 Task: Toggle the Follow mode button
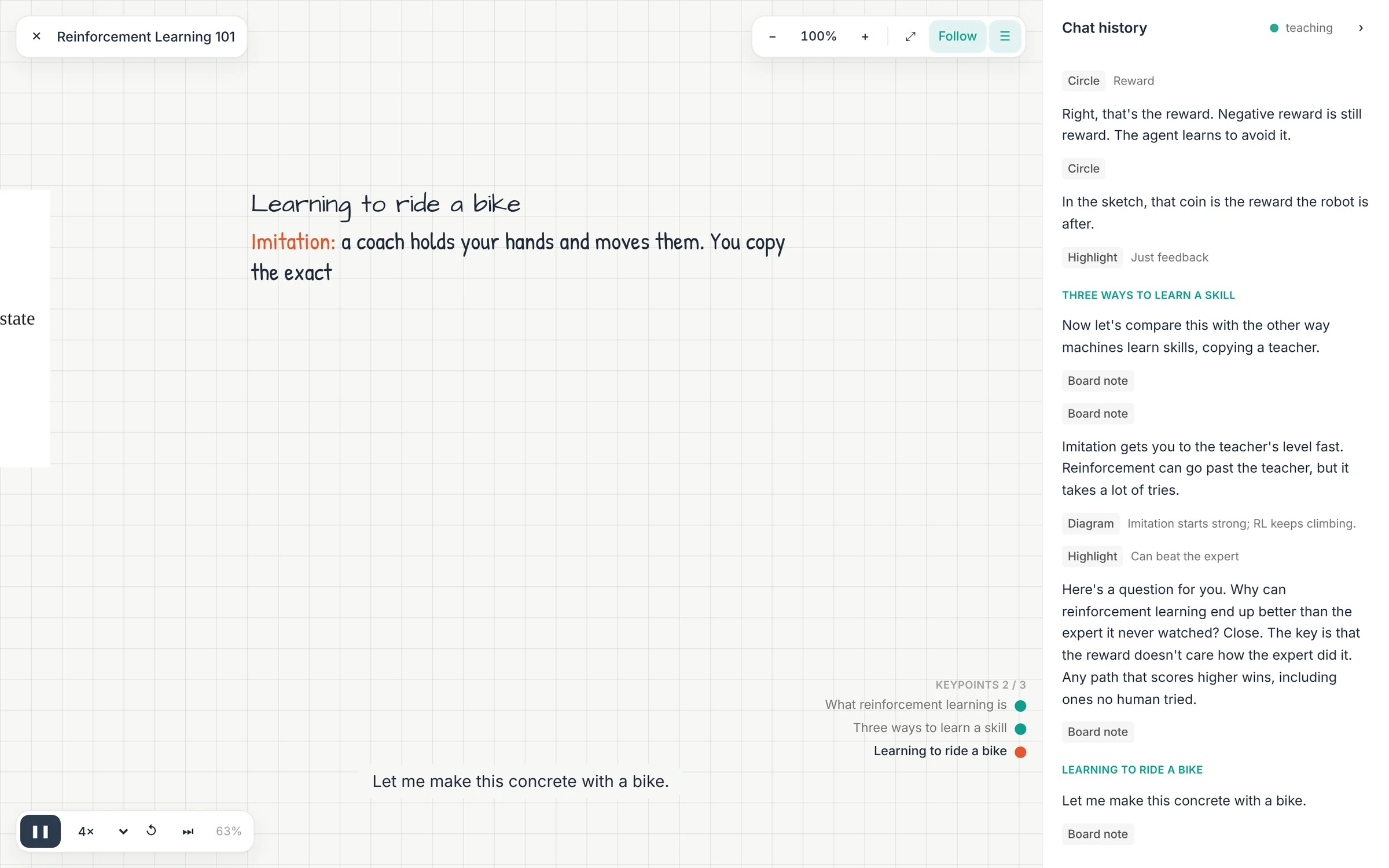pyautogui.click(x=957, y=36)
